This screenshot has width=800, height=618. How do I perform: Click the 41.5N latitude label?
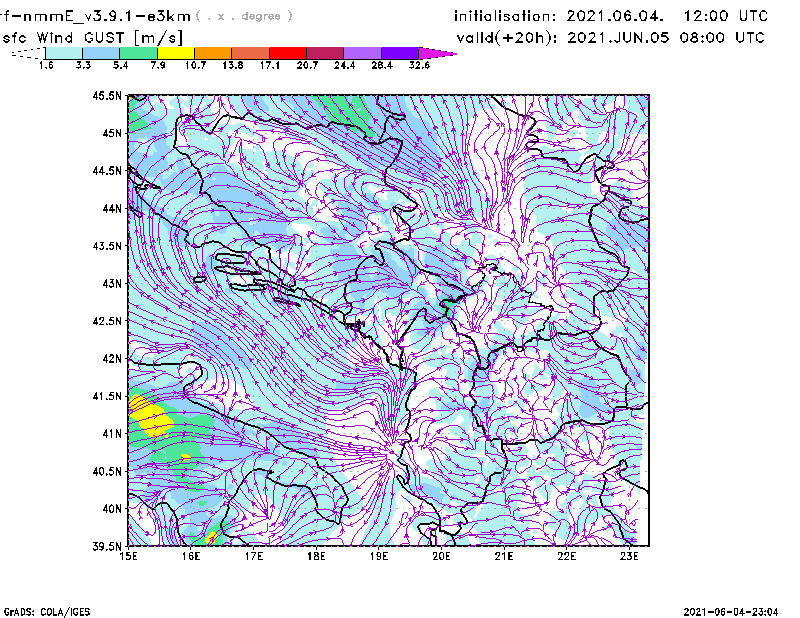pyautogui.click(x=107, y=396)
